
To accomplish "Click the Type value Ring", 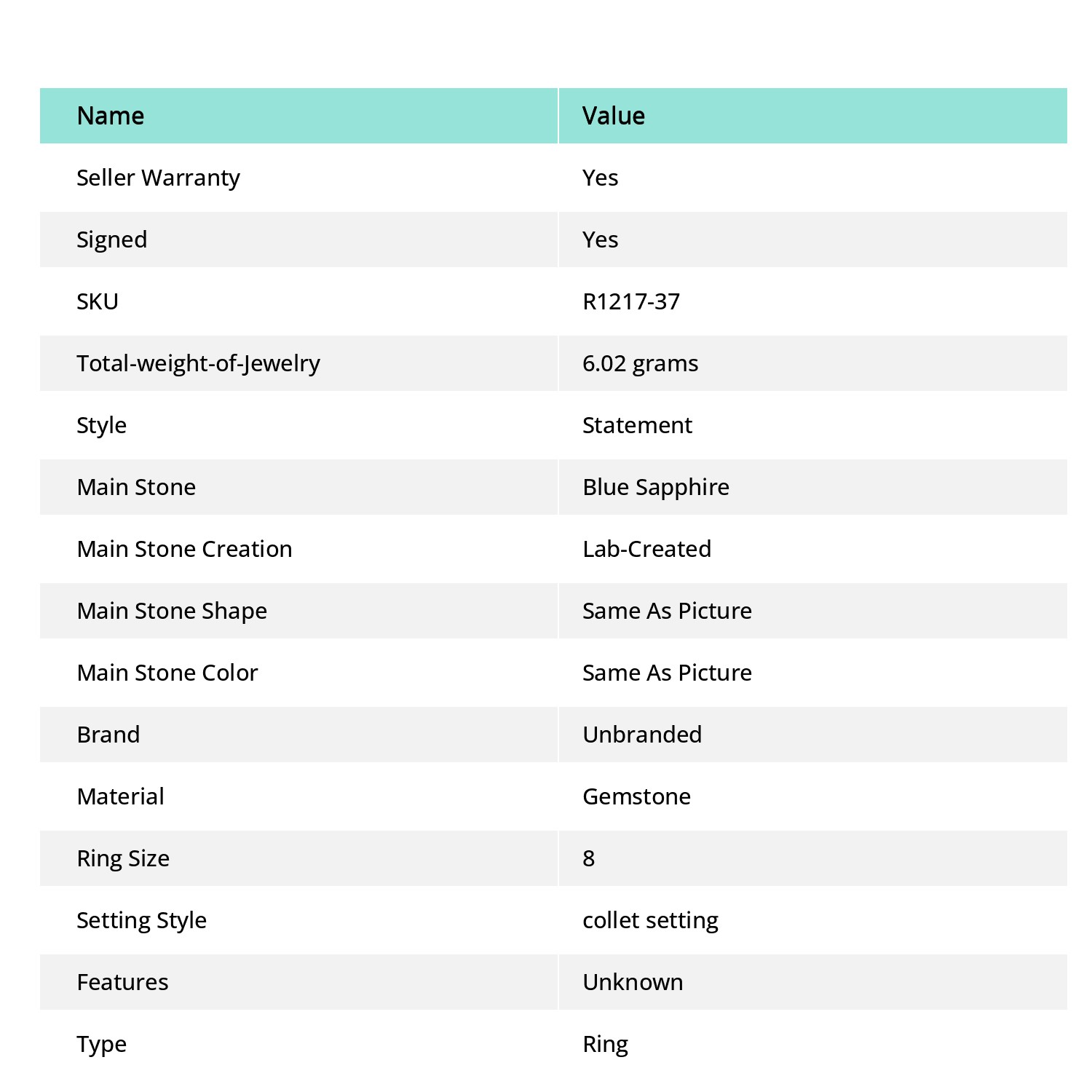I will click(606, 1044).
